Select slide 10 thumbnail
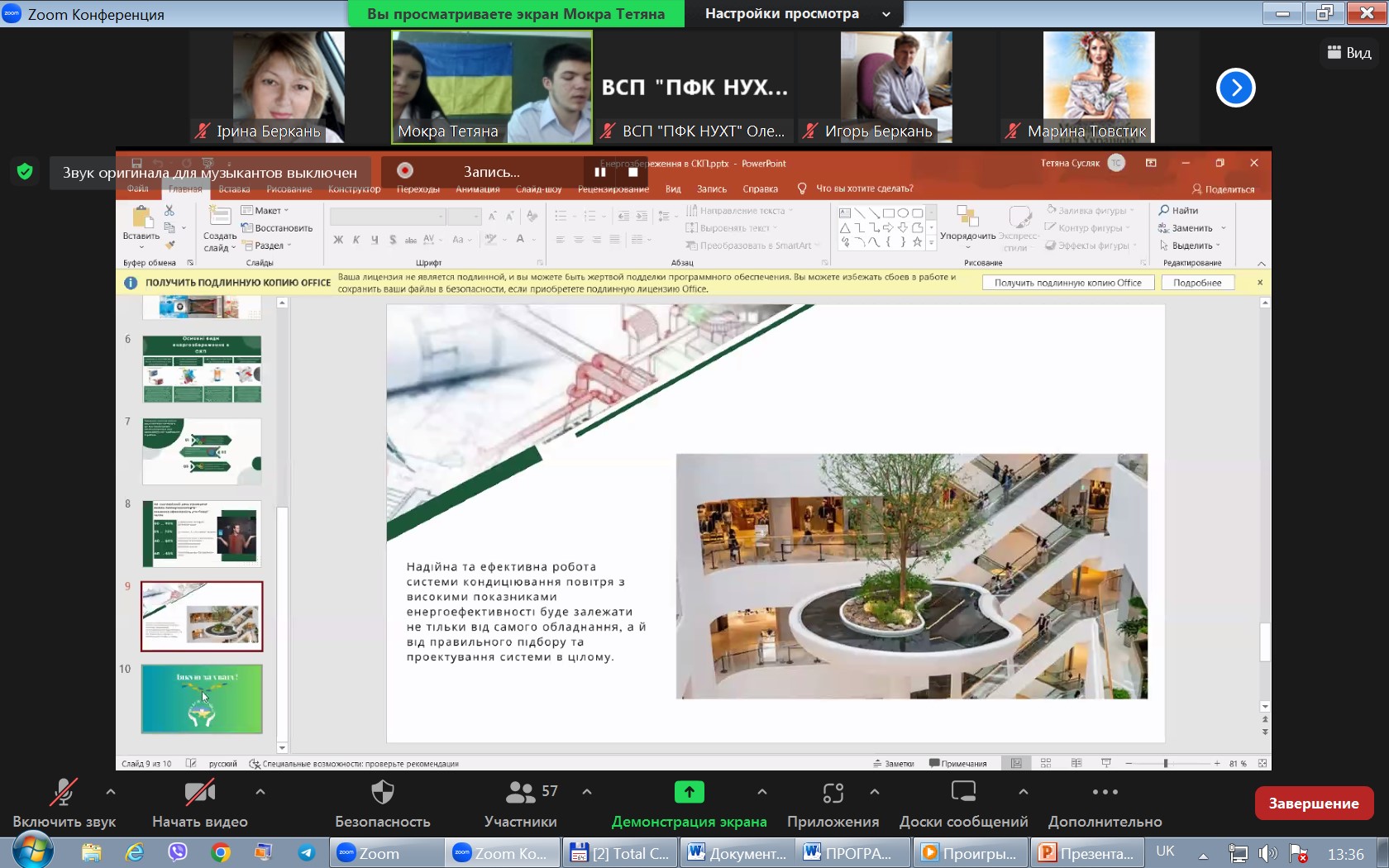1389x868 pixels. [x=202, y=699]
